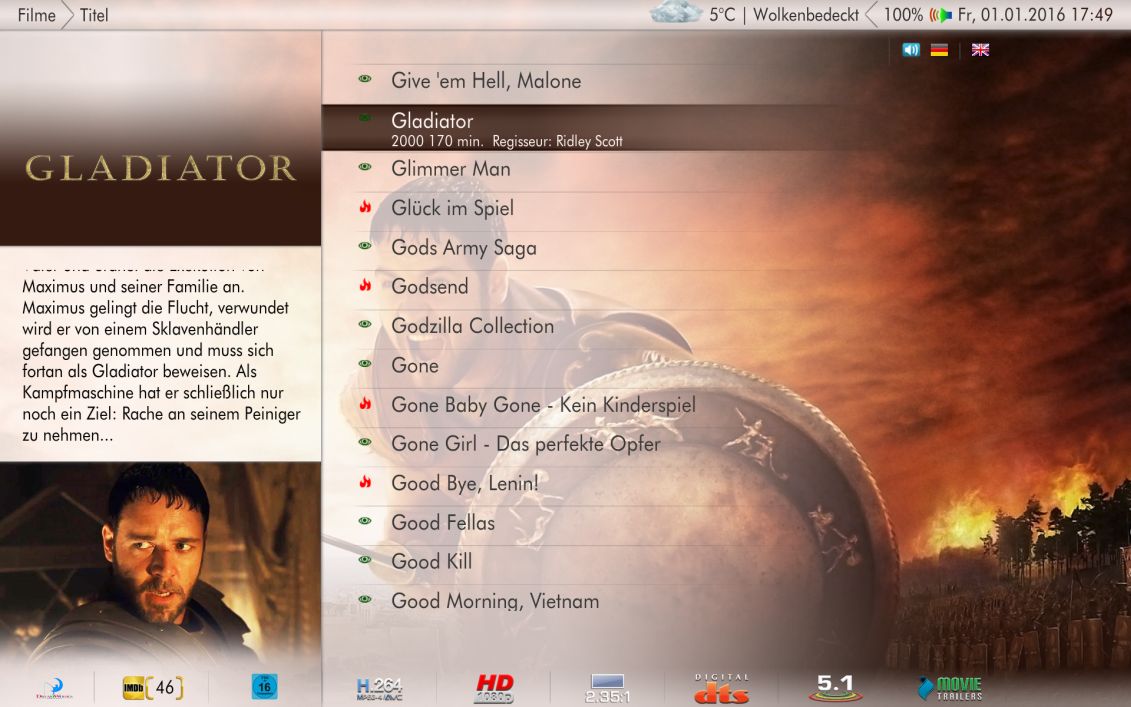This screenshot has width=1131, height=707.
Task: Toggle watched eye icon for Gone Girl
Action: click(x=365, y=442)
